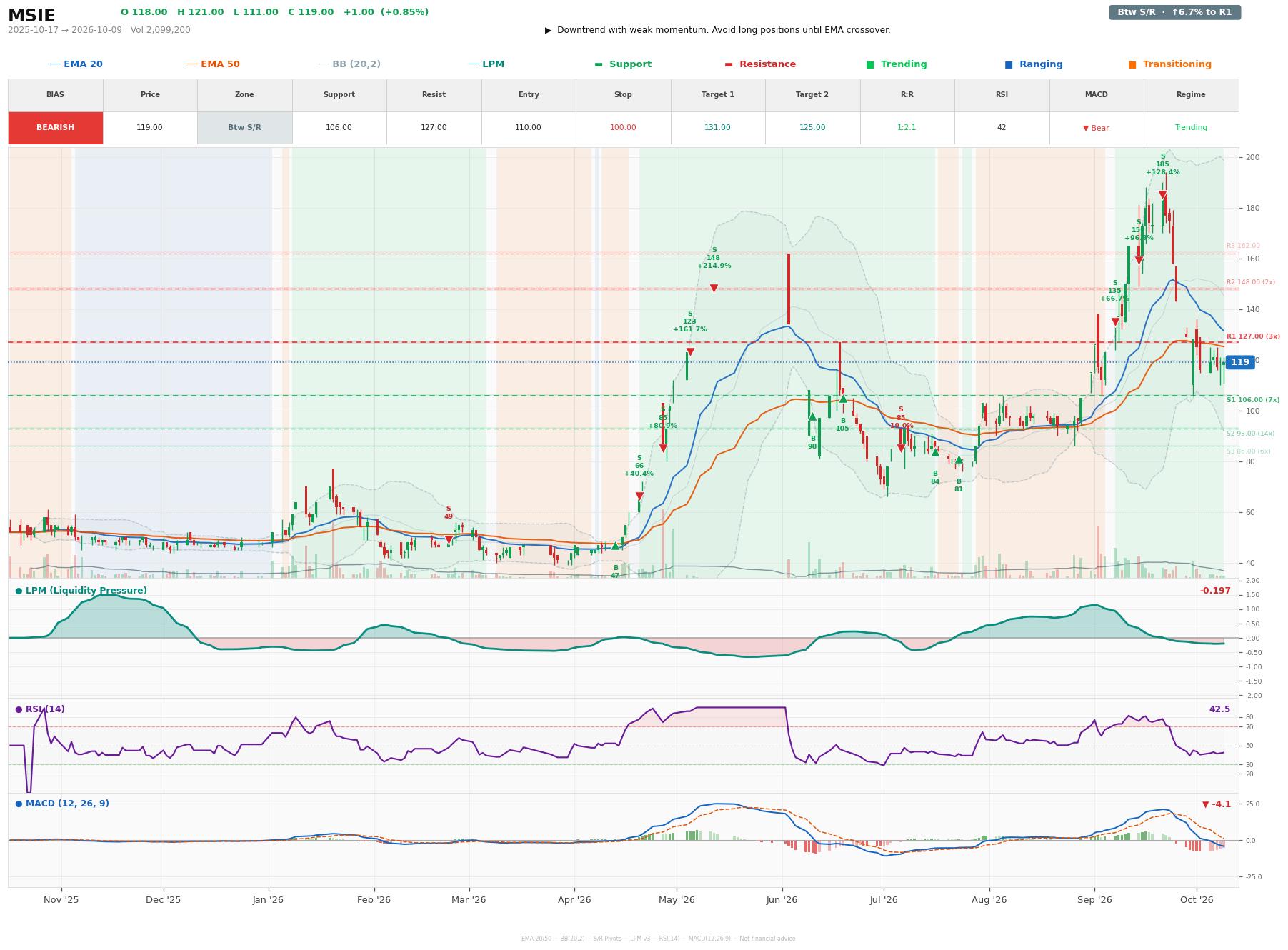The height and width of the screenshot is (950, 1288).
Task: Select the Ranging regime legend item
Action: [x=1034, y=64]
